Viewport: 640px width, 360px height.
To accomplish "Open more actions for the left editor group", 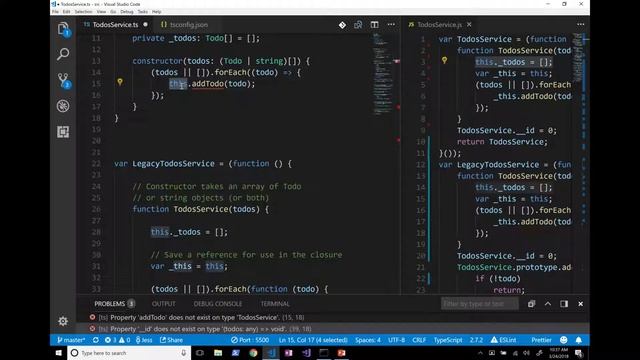I will (391, 25).
